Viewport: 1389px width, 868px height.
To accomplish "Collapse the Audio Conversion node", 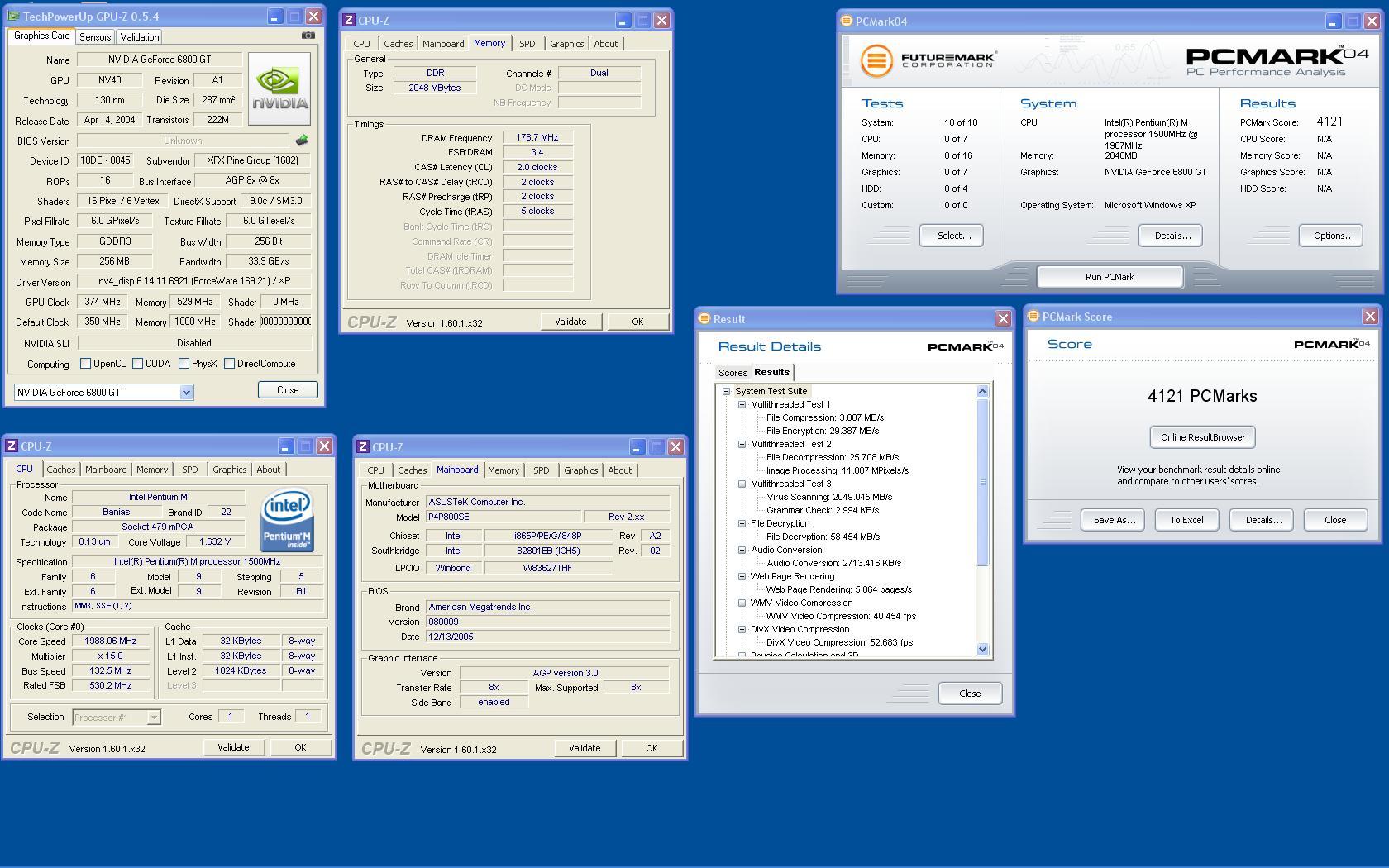I will (742, 551).
